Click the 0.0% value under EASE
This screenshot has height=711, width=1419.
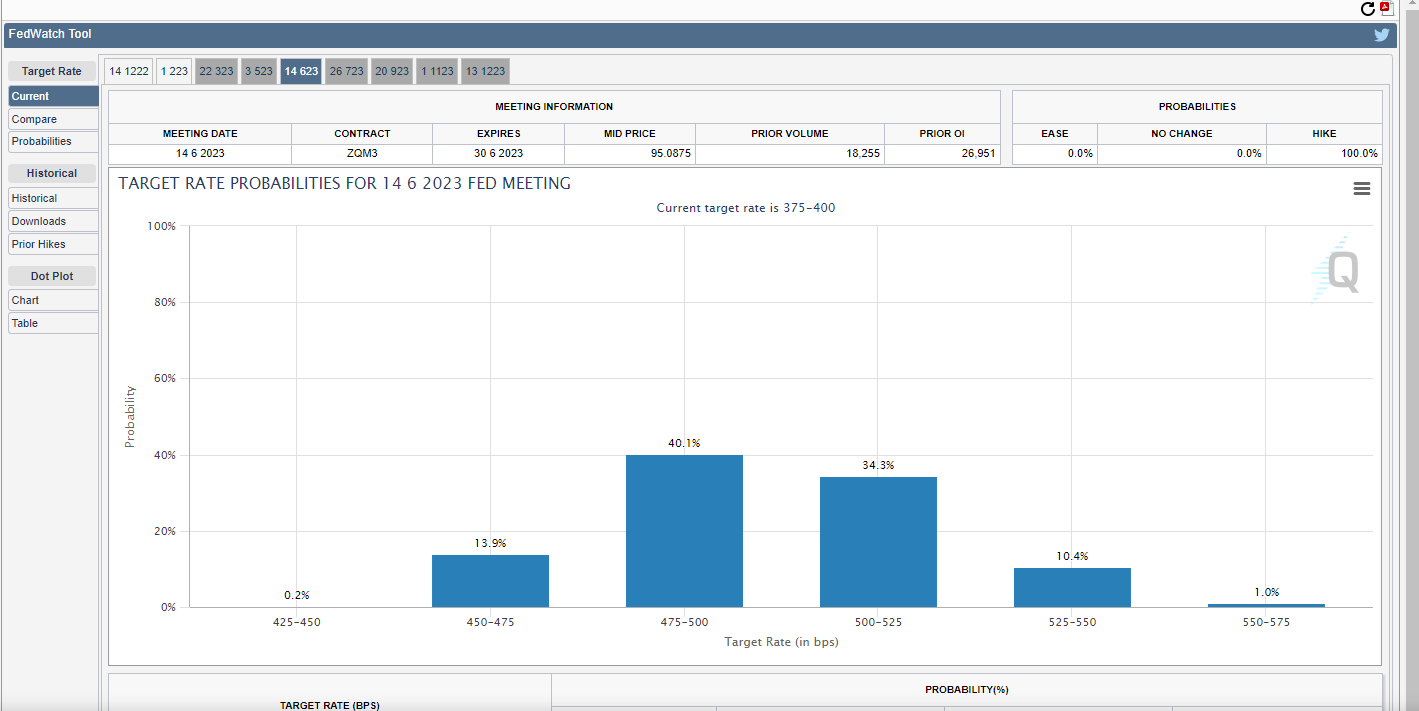pos(1080,154)
